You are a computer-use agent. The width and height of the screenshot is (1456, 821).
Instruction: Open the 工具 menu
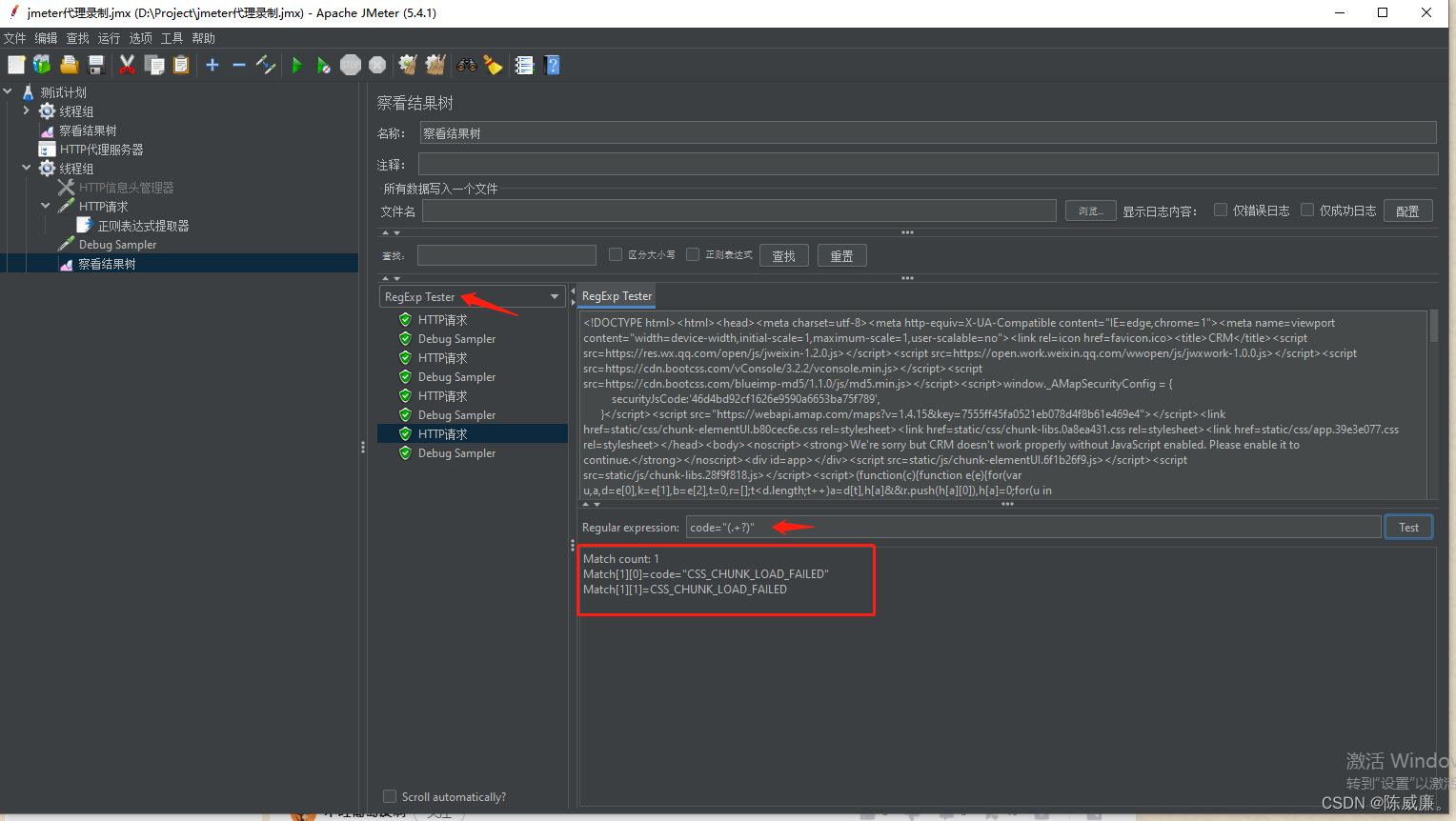(172, 38)
